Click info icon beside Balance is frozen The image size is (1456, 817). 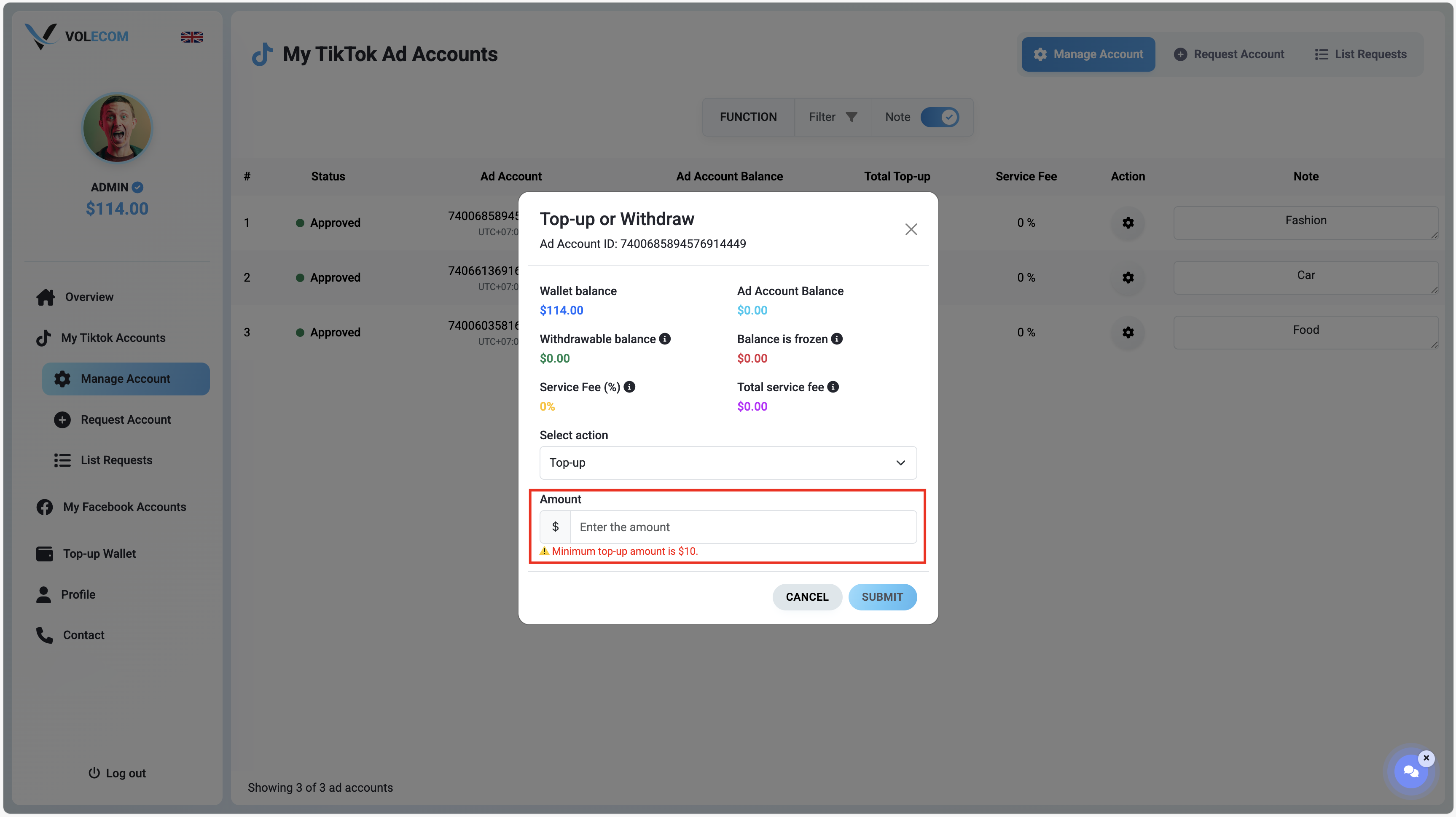[x=836, y=339]
